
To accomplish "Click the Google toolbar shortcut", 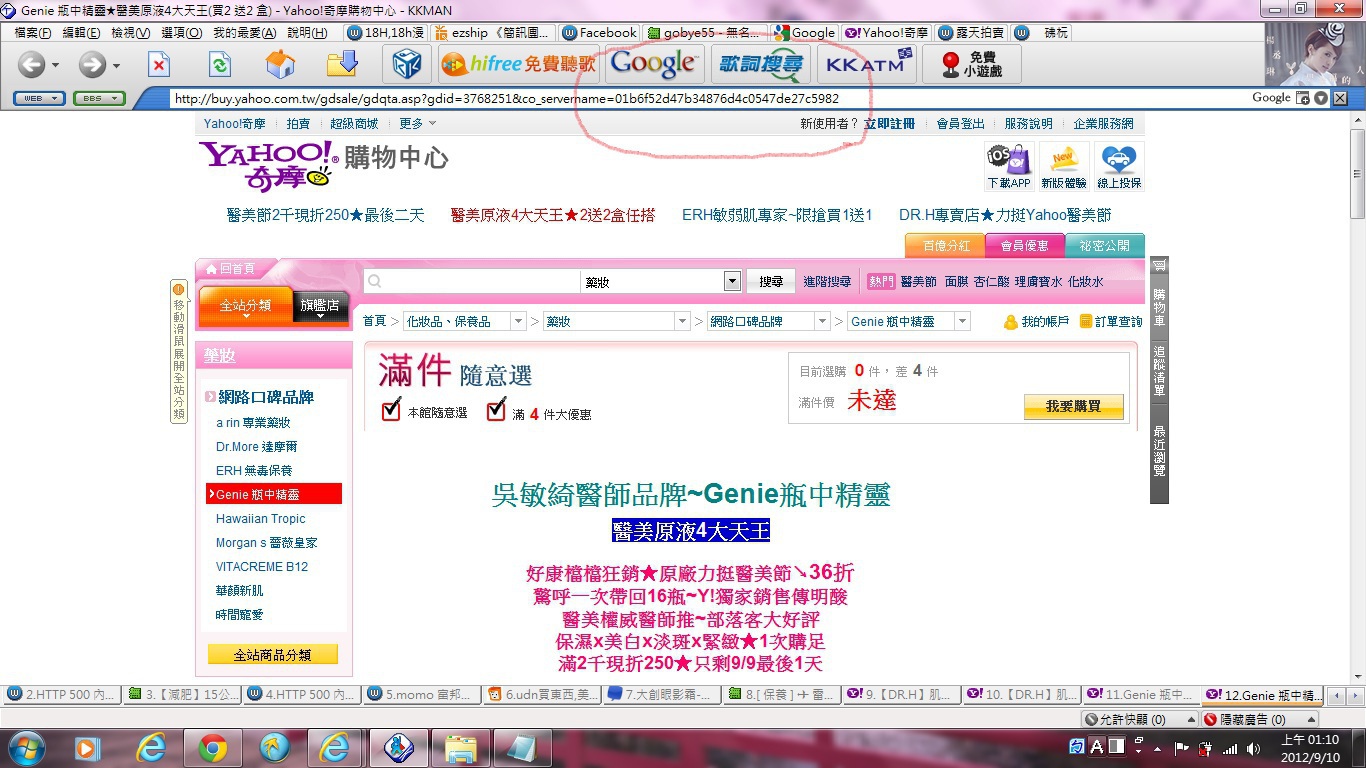I will [653, 64].
